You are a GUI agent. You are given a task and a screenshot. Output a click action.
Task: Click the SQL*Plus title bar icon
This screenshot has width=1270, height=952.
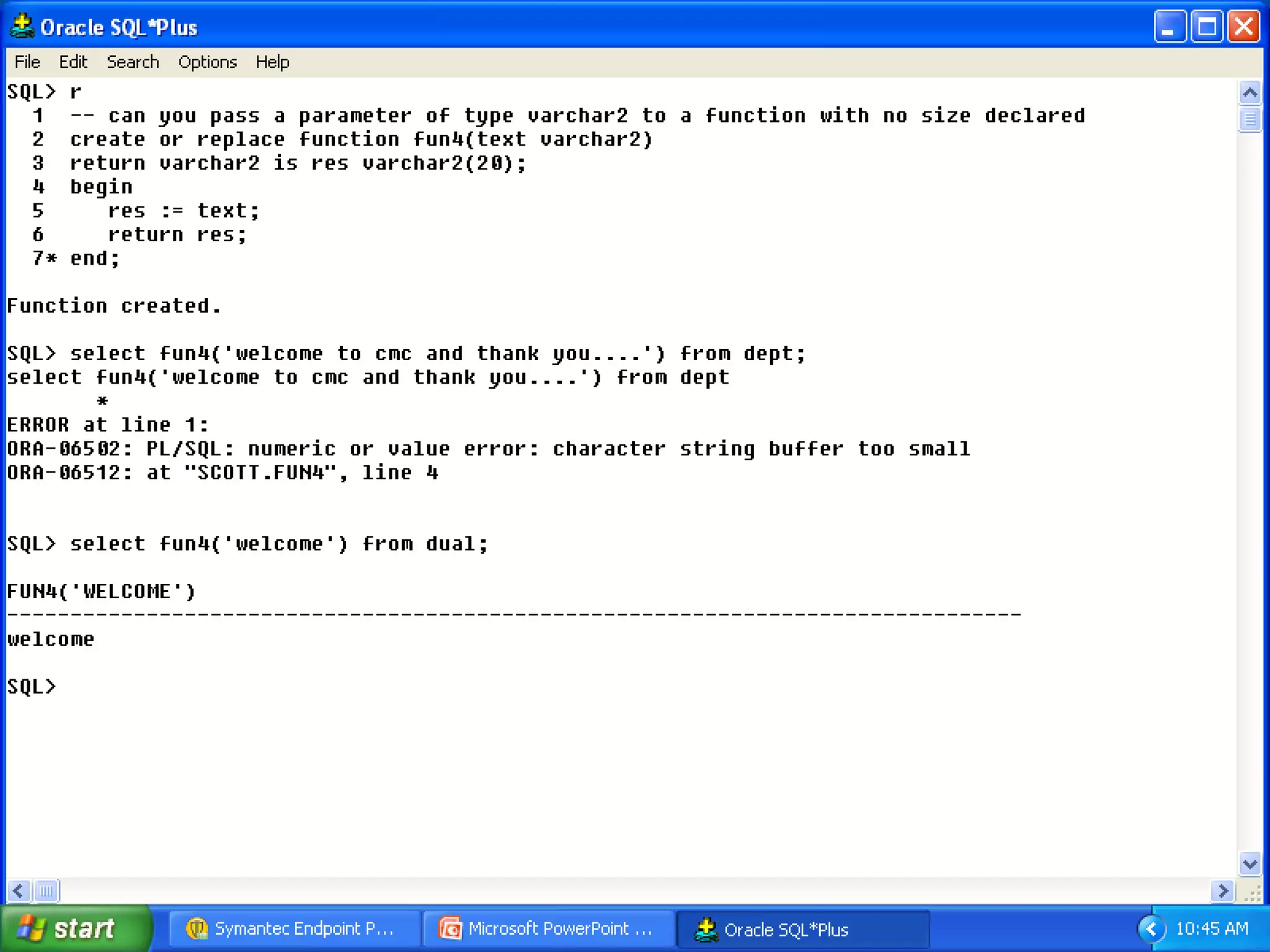click(22, 27)
